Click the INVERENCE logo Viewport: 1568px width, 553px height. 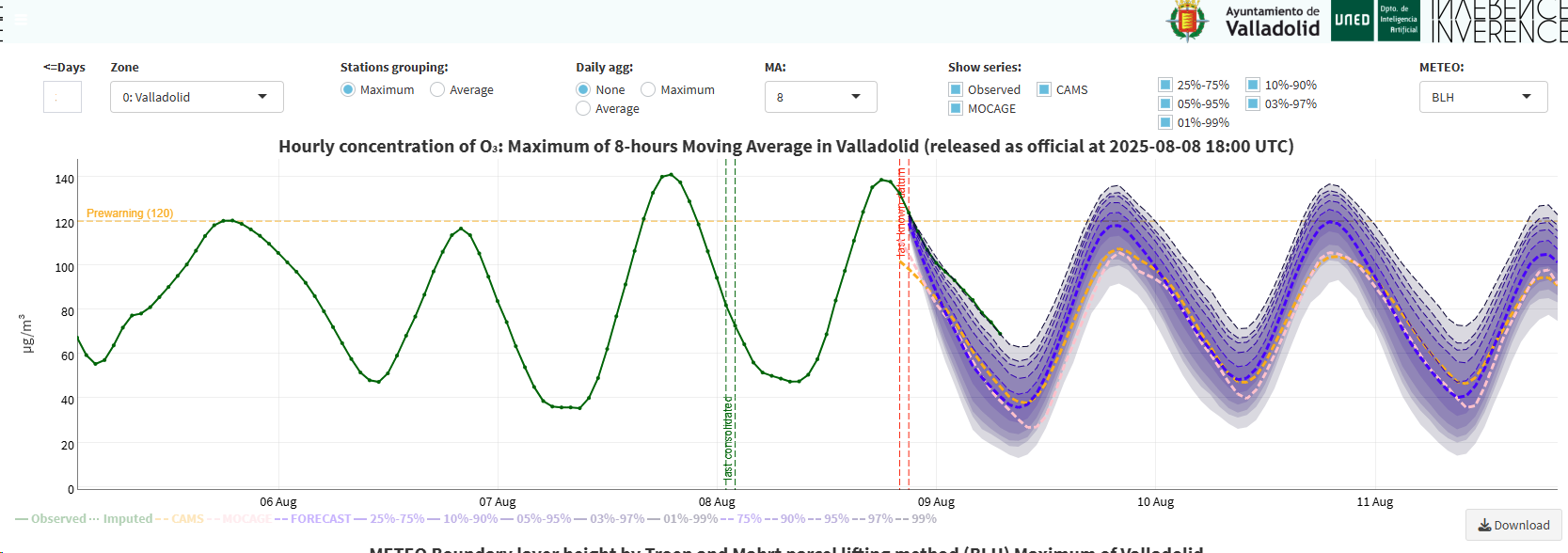coord(1498,21)
